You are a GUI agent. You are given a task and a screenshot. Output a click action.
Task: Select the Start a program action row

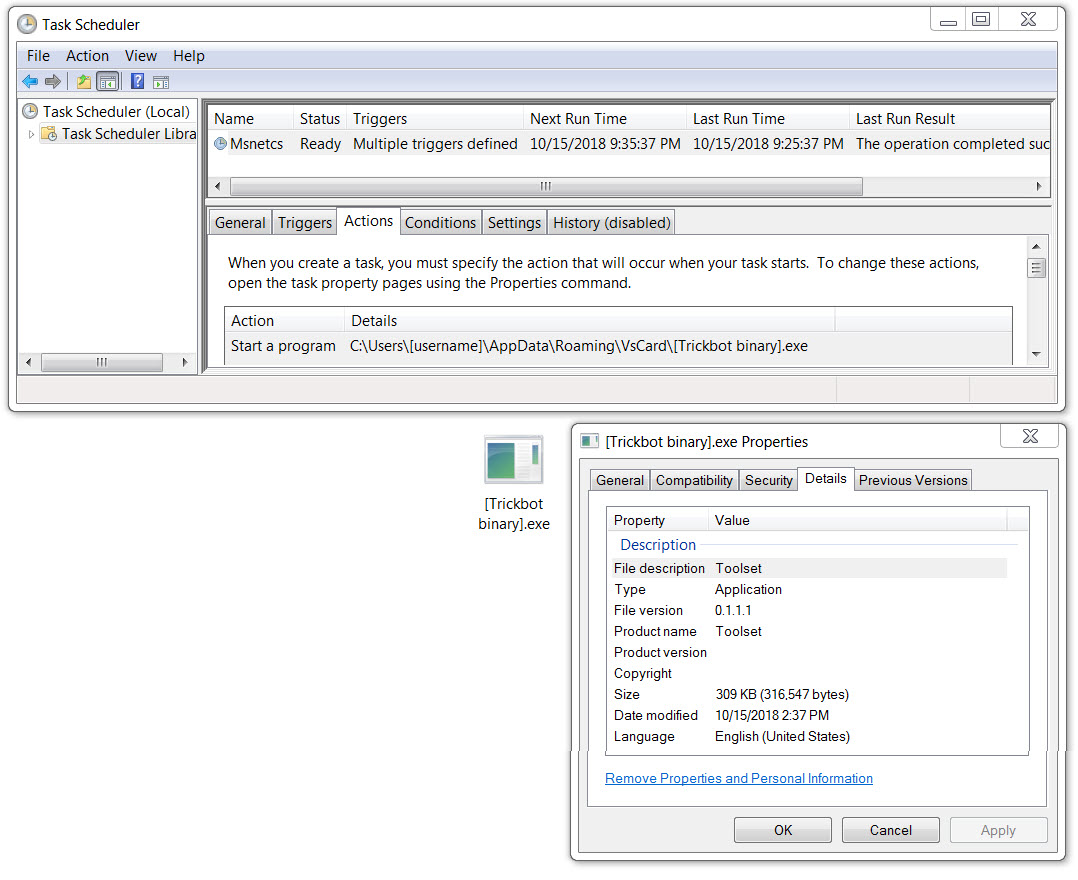pyautogui.click(x=618, y=346)
